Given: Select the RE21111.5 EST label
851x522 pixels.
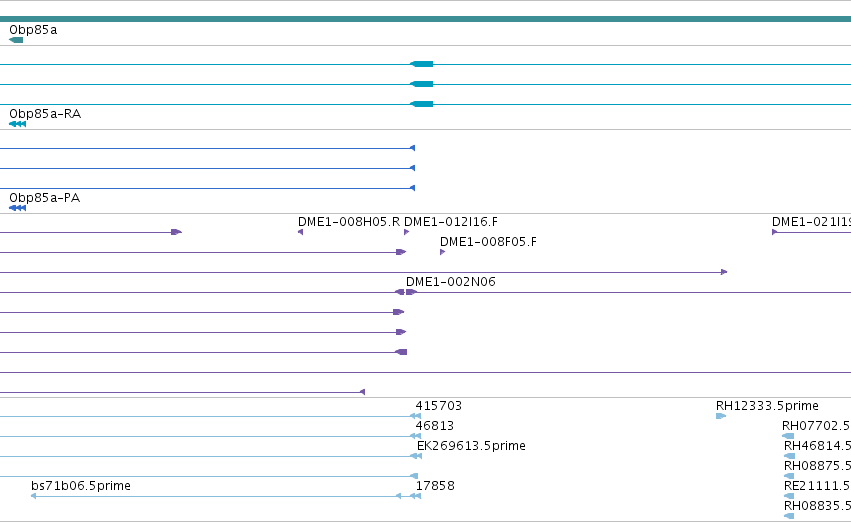Looking at the screenshot, I should (817, 486).
